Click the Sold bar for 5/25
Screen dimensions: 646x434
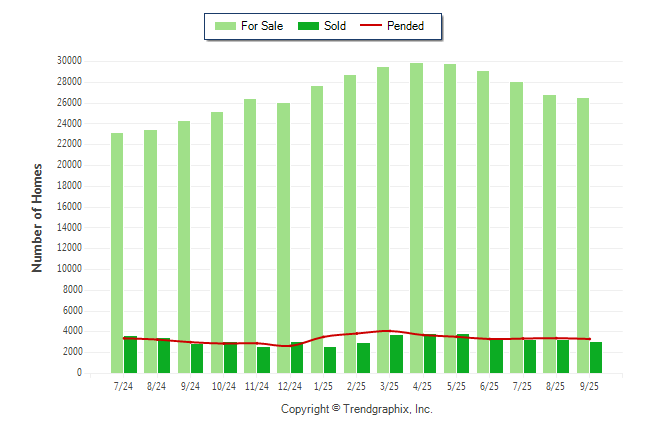click(463, 353)
